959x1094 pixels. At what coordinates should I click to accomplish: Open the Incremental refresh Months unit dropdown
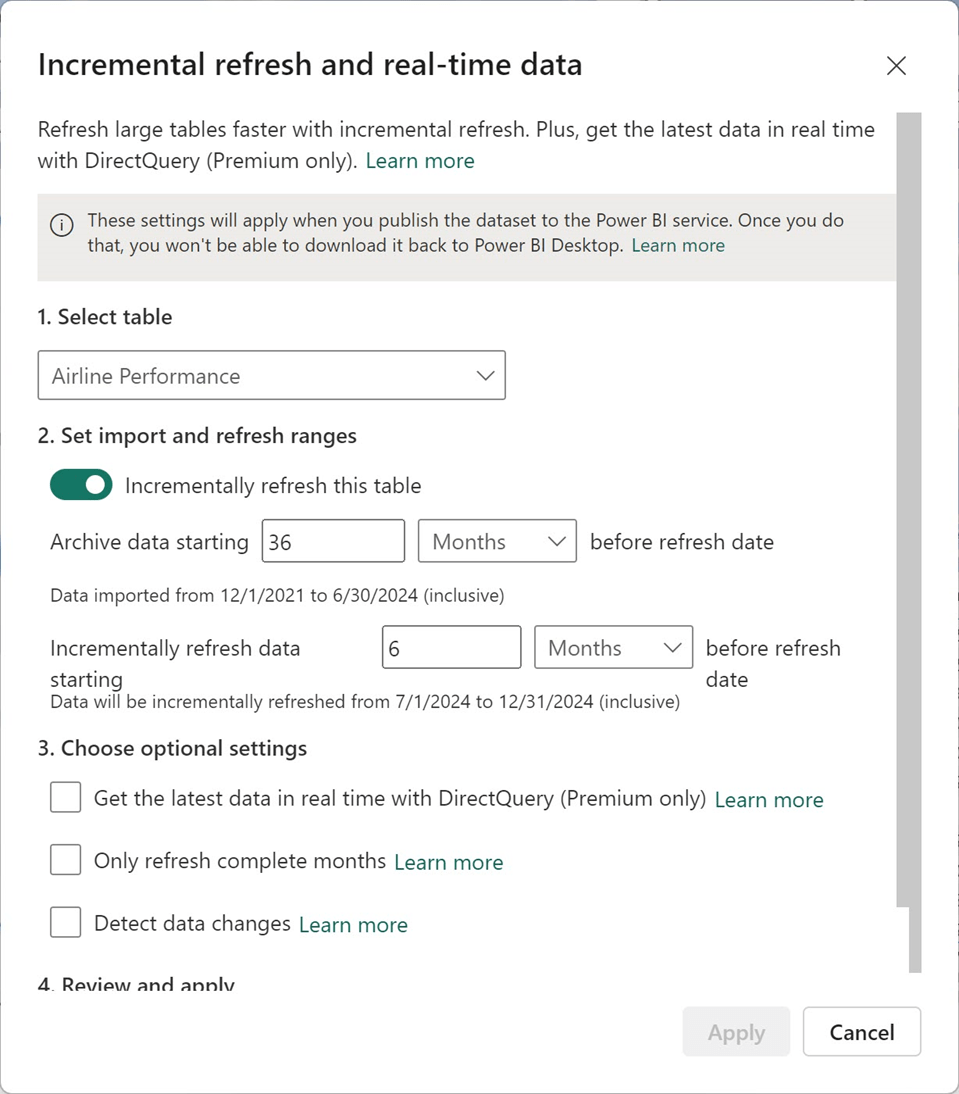[614, 647]
